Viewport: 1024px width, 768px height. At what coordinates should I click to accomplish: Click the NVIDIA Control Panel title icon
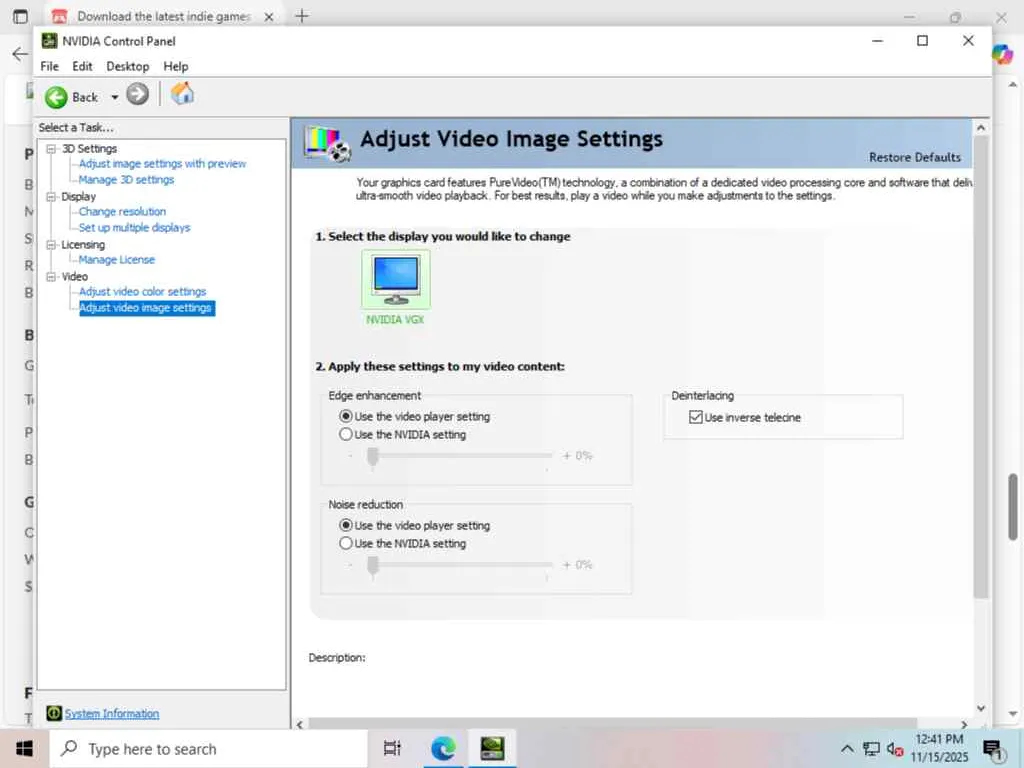click(49, 40)
